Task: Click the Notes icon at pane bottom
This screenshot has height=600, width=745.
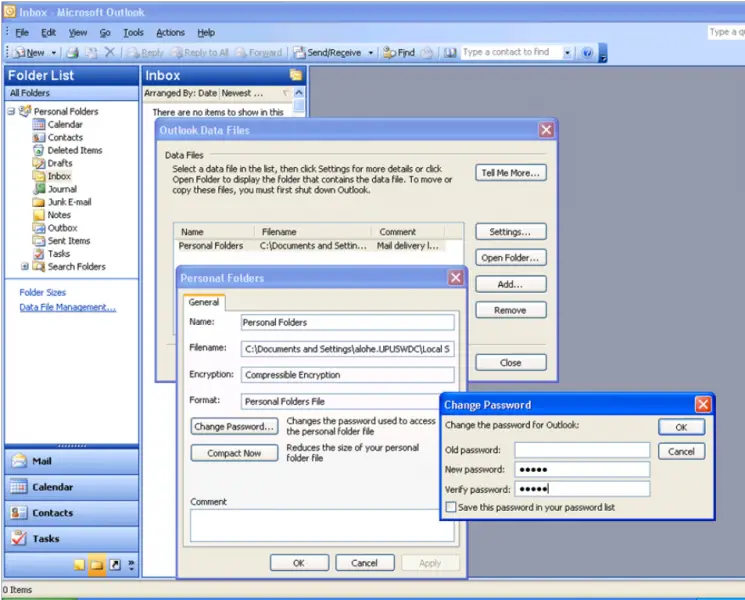Action: tap(79, 565)
